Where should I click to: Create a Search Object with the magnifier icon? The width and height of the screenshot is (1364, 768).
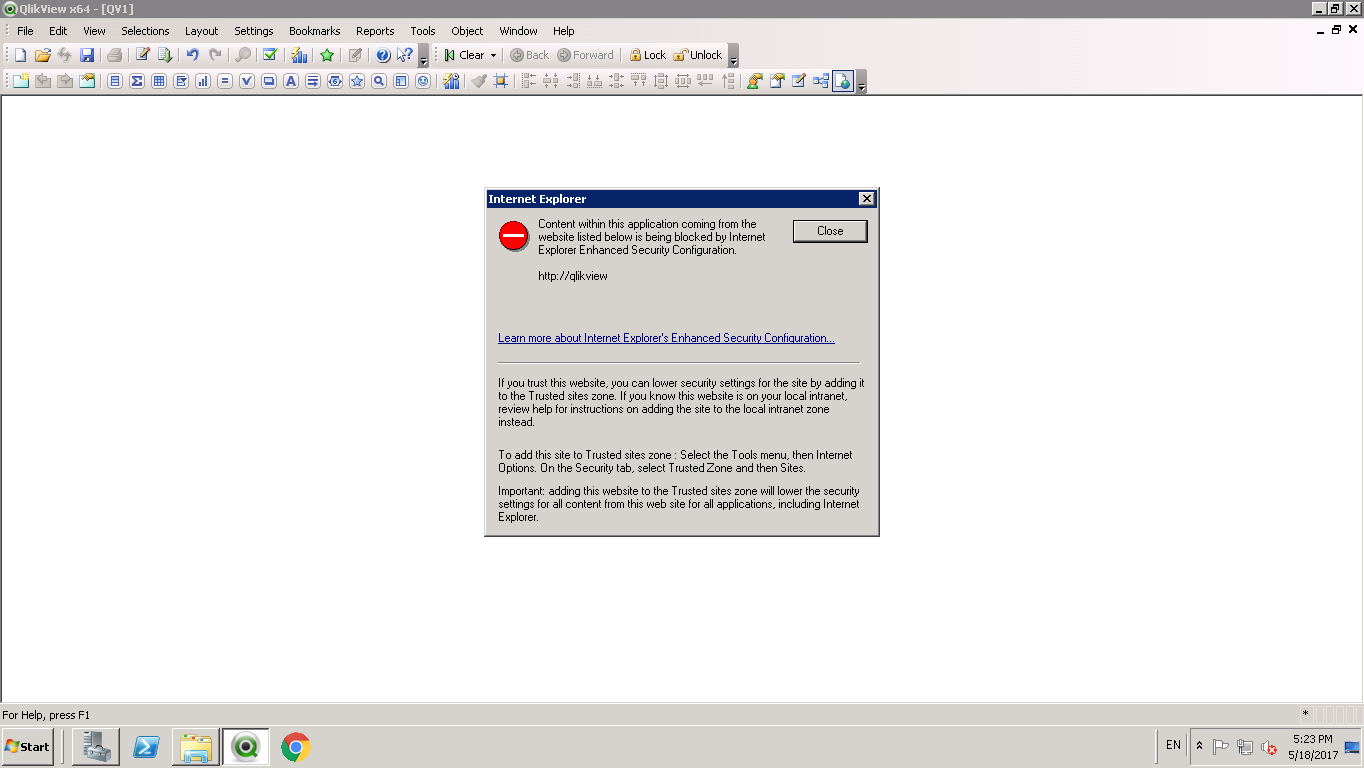379,81
